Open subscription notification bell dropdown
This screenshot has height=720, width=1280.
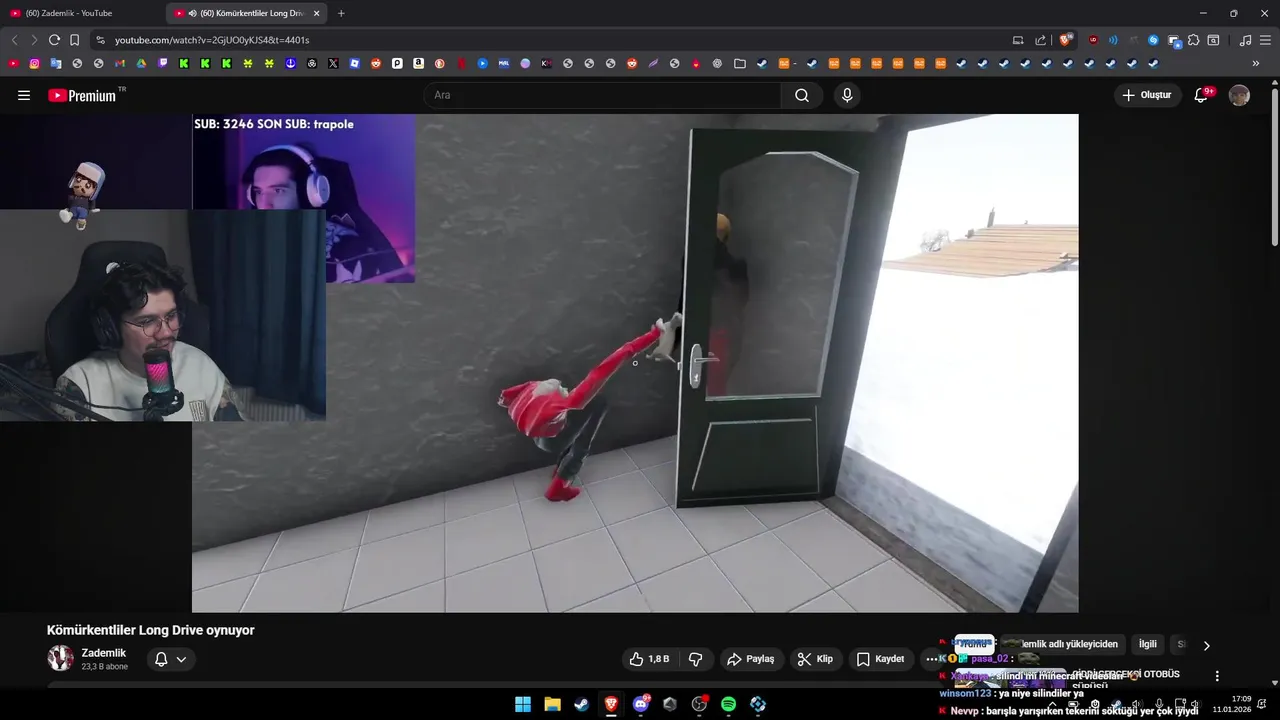pyautogui.click(x=170, y=659)
